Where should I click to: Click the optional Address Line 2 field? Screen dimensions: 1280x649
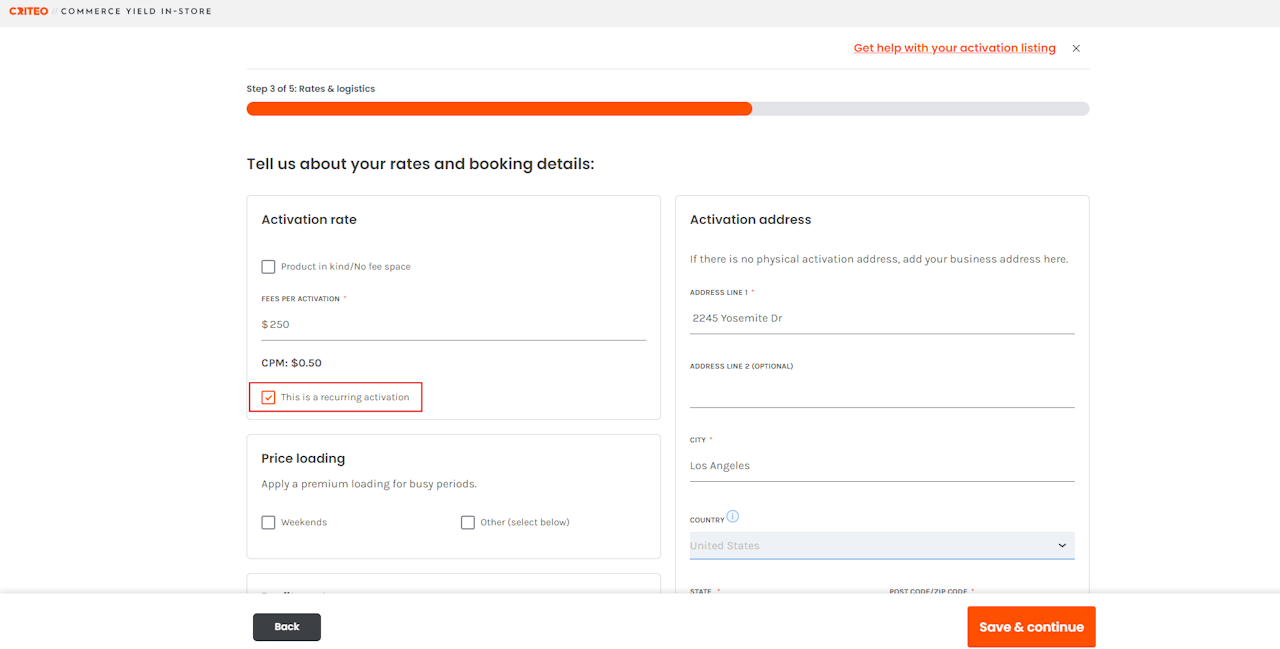point(881,392)
